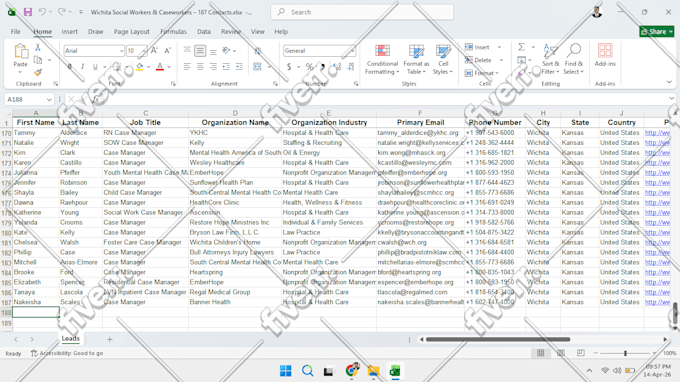
Task: Click the Paste clipboard icon
Action: point(20,51)
